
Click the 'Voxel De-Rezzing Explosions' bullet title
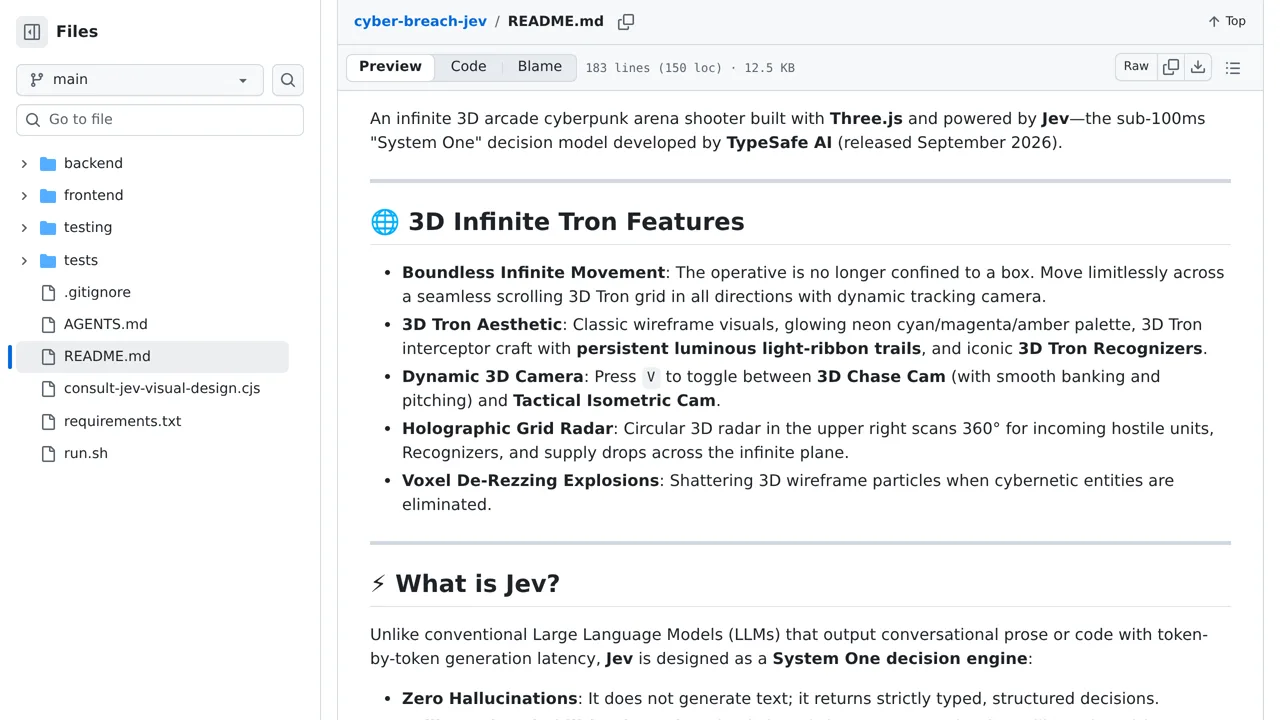click(530, 481)
